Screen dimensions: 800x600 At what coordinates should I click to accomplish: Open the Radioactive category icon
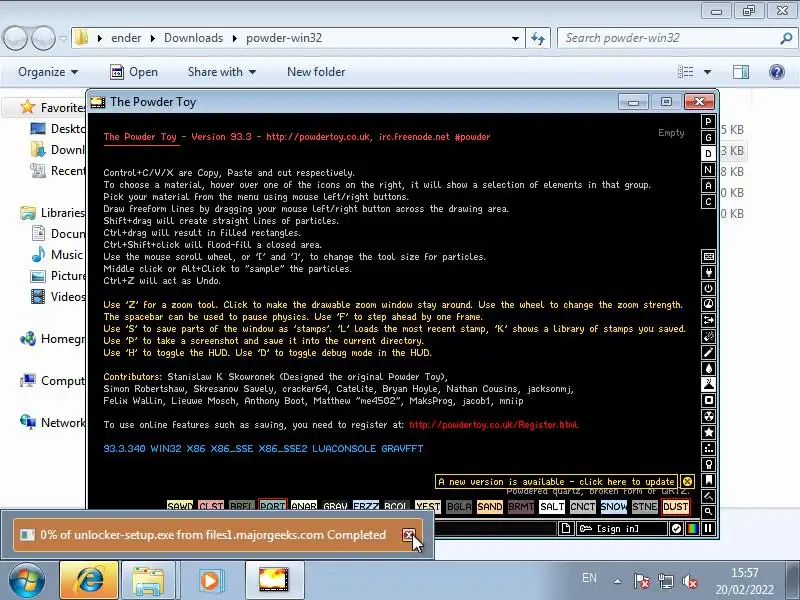(x=708, y=416)
